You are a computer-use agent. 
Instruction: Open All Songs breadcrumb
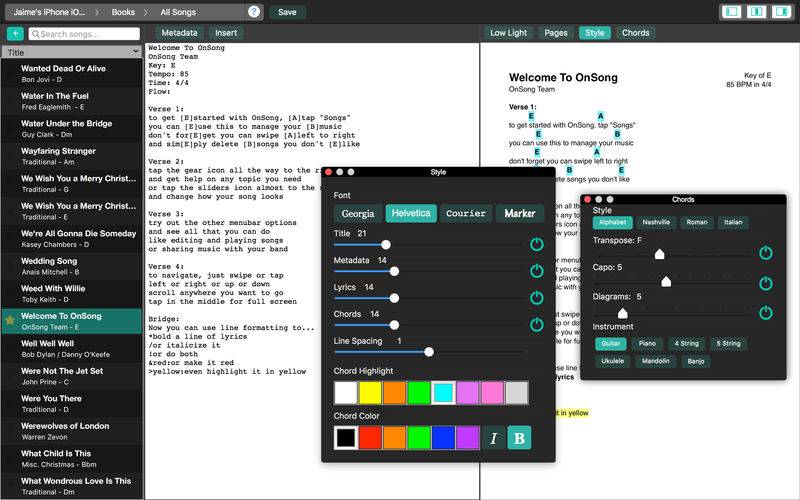tap(178, 12)
